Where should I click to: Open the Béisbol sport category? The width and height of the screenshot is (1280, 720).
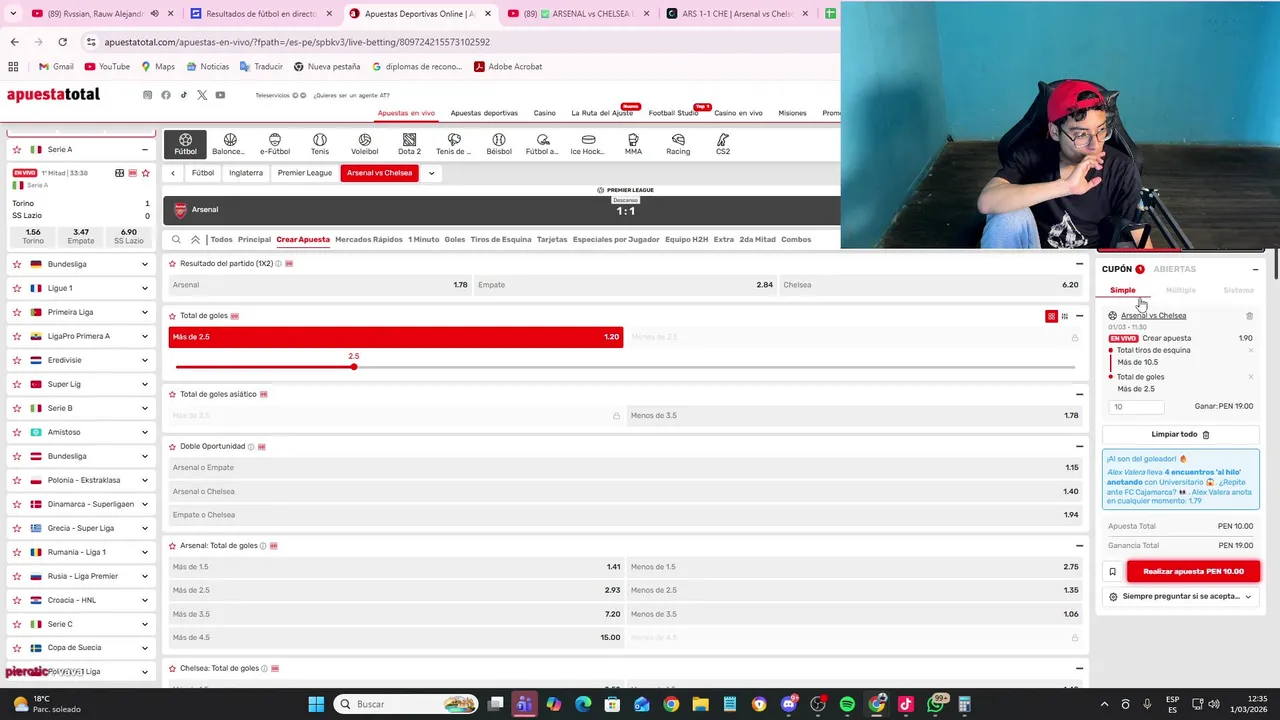click(499, 144)
